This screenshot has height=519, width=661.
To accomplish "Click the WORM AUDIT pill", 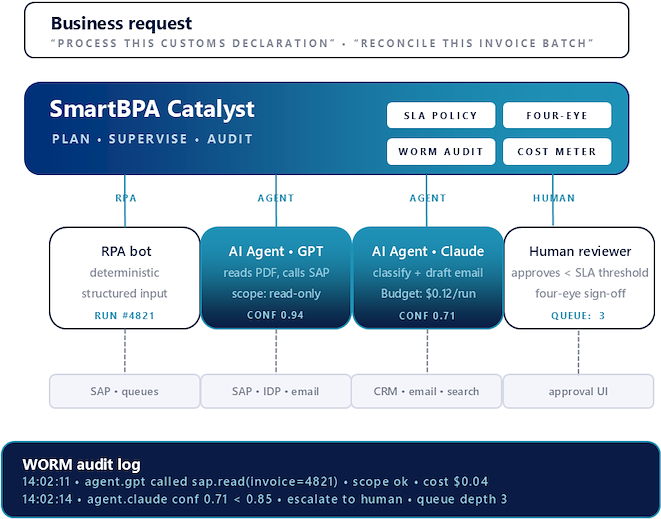I will (x=441, y=151).
